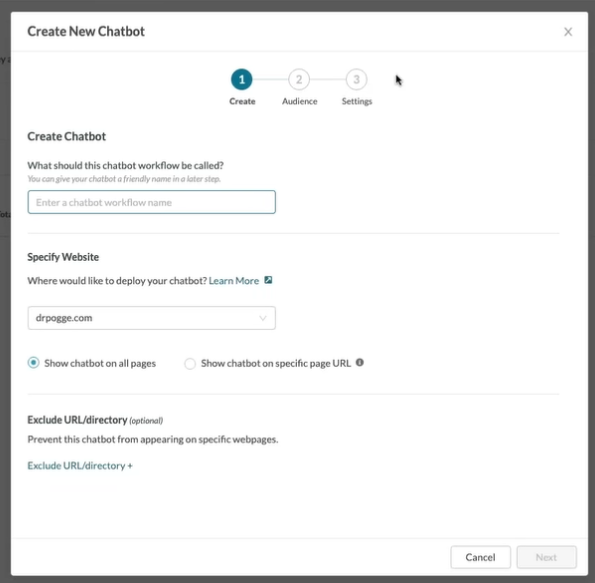Click the Show chatbot on specific page URL label
Screen dimensions: 595x583
(276, 363)
